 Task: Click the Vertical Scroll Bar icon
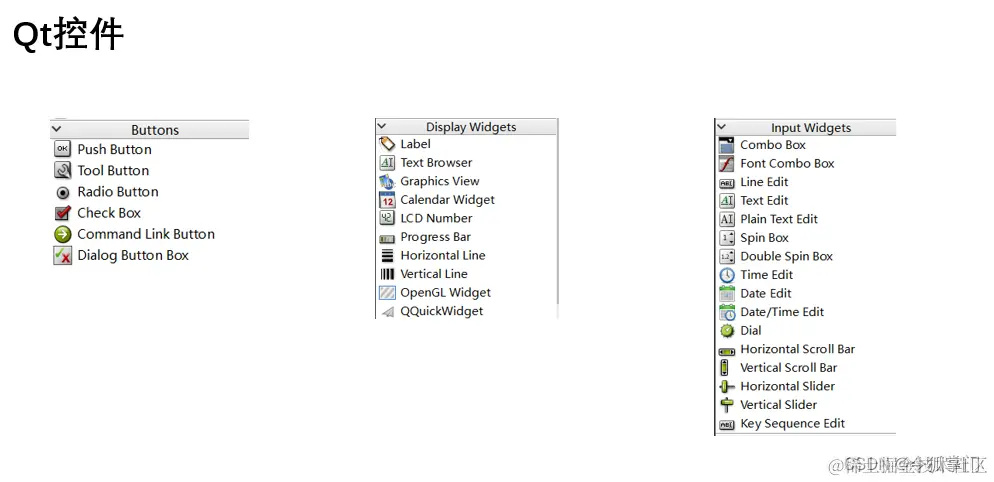[725, 367]
